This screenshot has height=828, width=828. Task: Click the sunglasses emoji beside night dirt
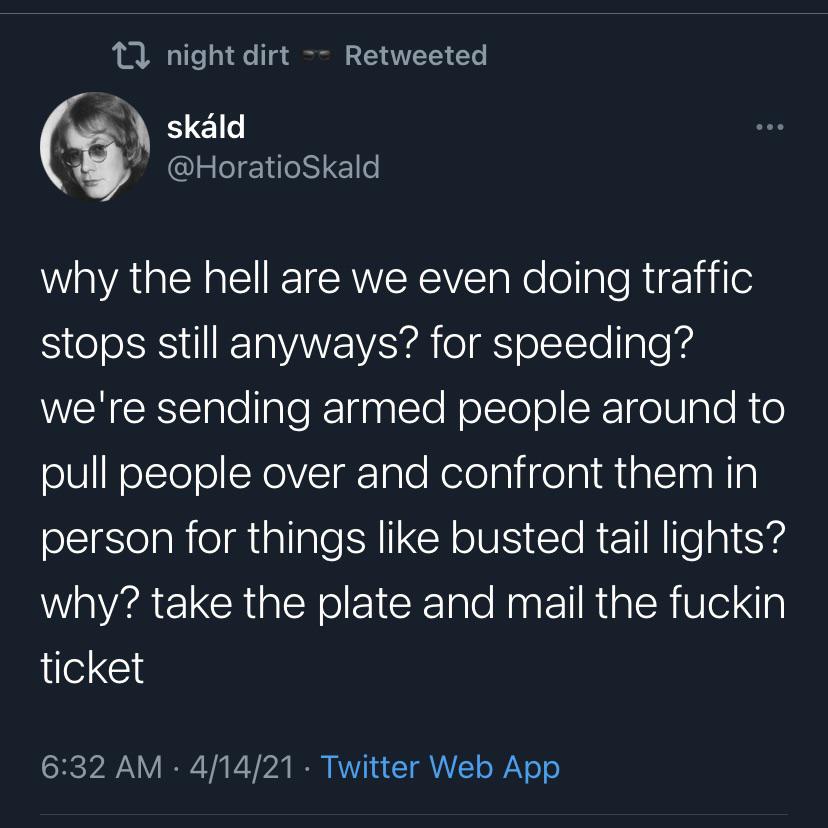[316, 57]
